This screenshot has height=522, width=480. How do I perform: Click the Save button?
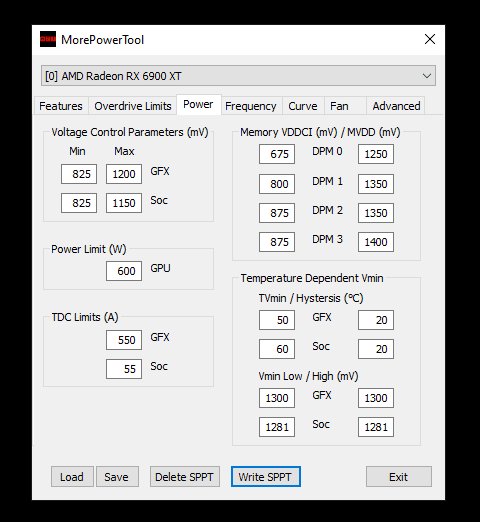[117, 477]
